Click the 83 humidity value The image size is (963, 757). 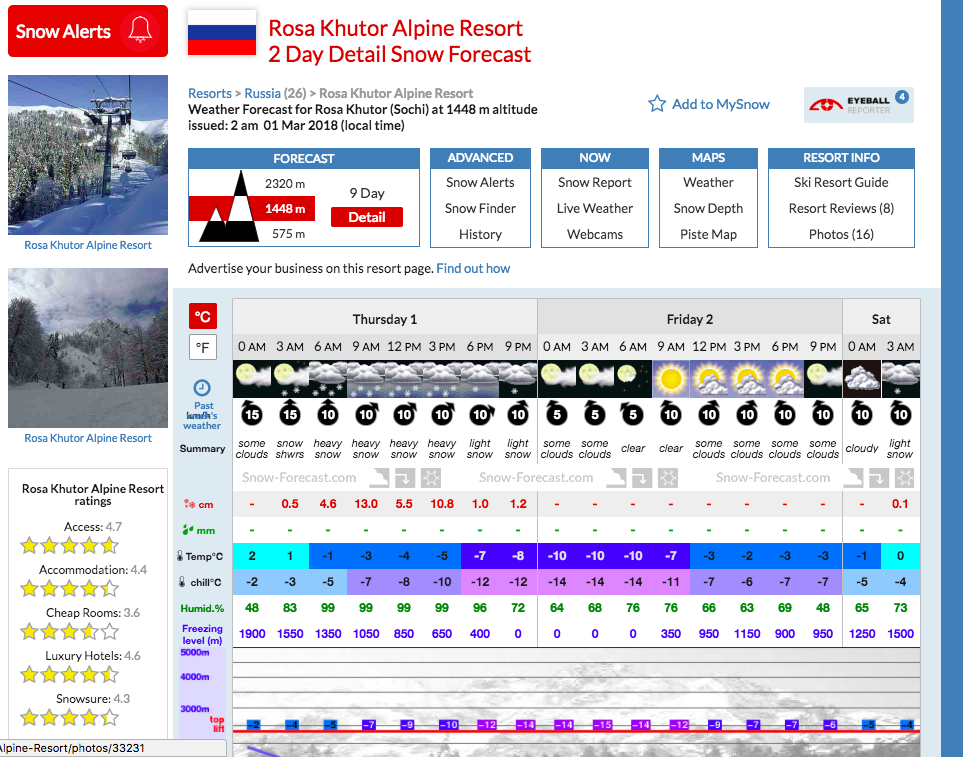[x=290, y=608]
